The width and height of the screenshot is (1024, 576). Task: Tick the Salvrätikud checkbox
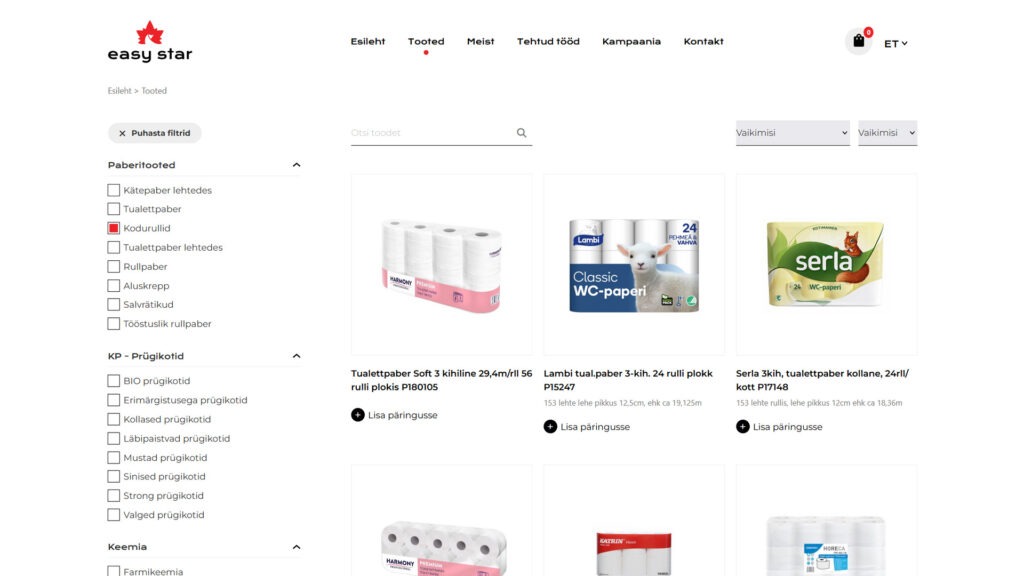pos(114,304)
